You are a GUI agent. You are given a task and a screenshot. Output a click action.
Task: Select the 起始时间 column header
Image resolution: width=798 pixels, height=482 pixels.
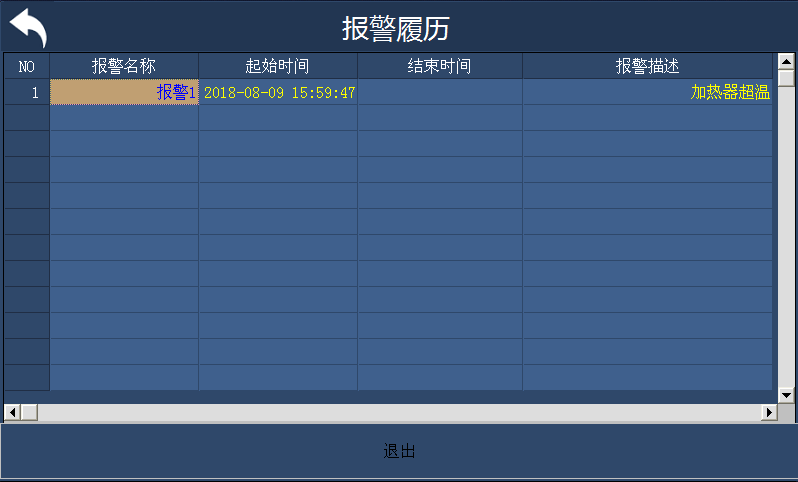(x=277, y=66)
